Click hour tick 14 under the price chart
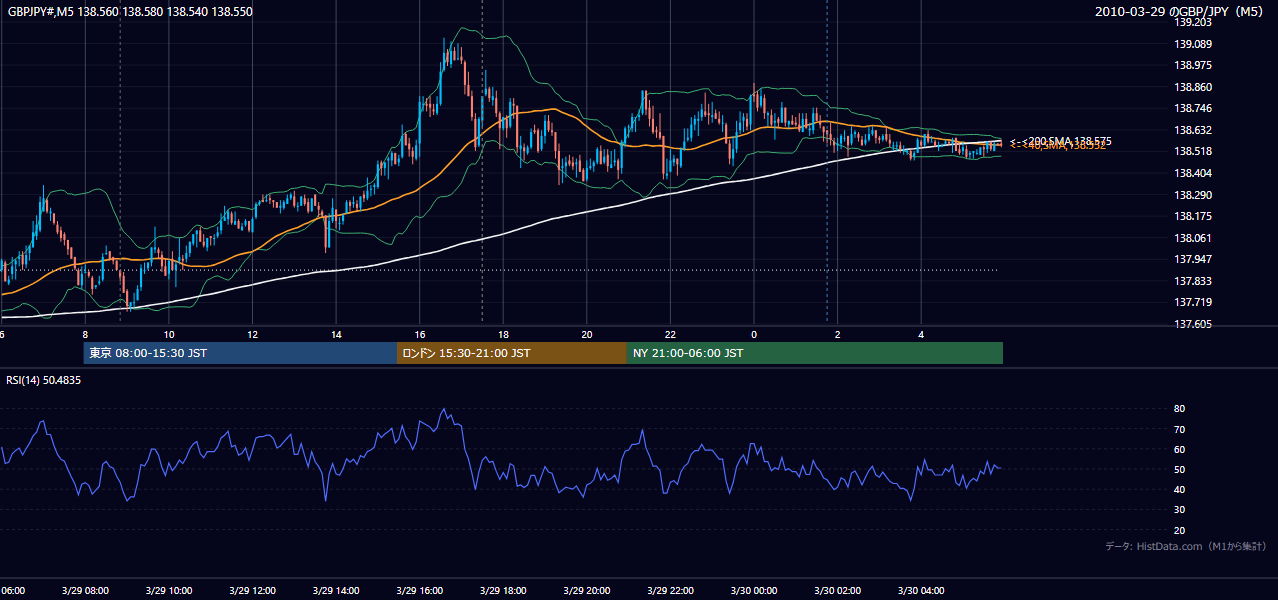This screenshot has height=600, width=1278. pyautogui.click(x=336, y=335)
